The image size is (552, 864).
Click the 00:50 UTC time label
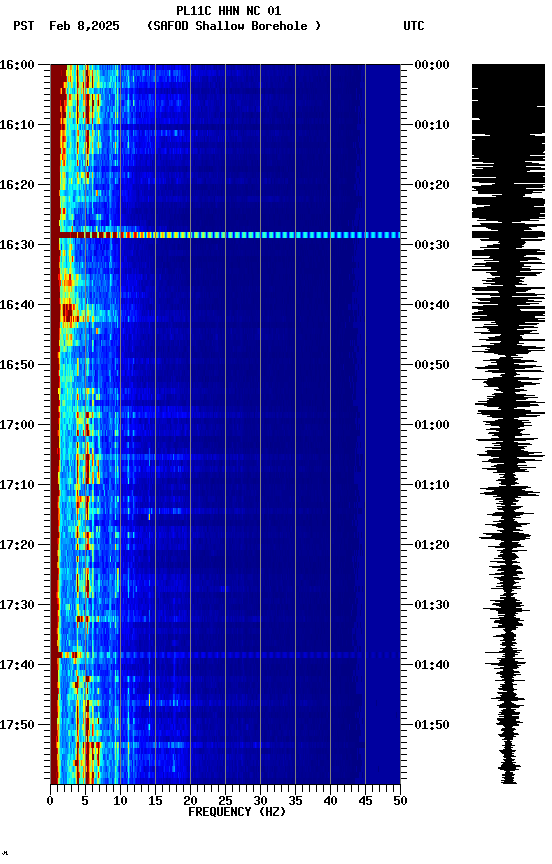[x=432, y=365]
